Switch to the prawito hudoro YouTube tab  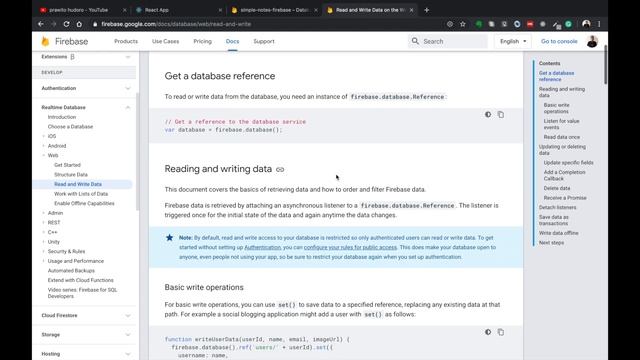(x=78, y=10)
